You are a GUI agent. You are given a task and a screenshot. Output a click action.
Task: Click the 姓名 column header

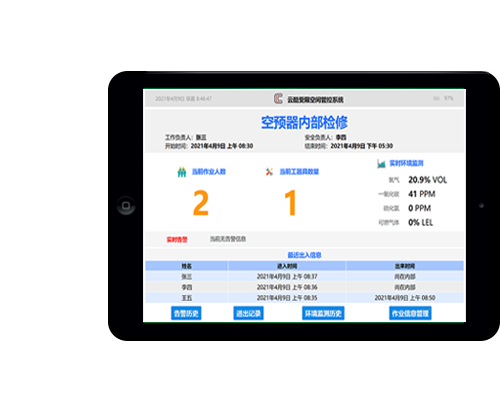187,266
